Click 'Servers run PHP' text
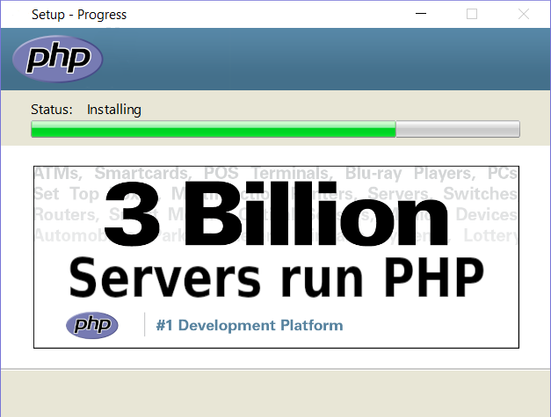This screenshot has height=417, width=551. pos(276,278)
